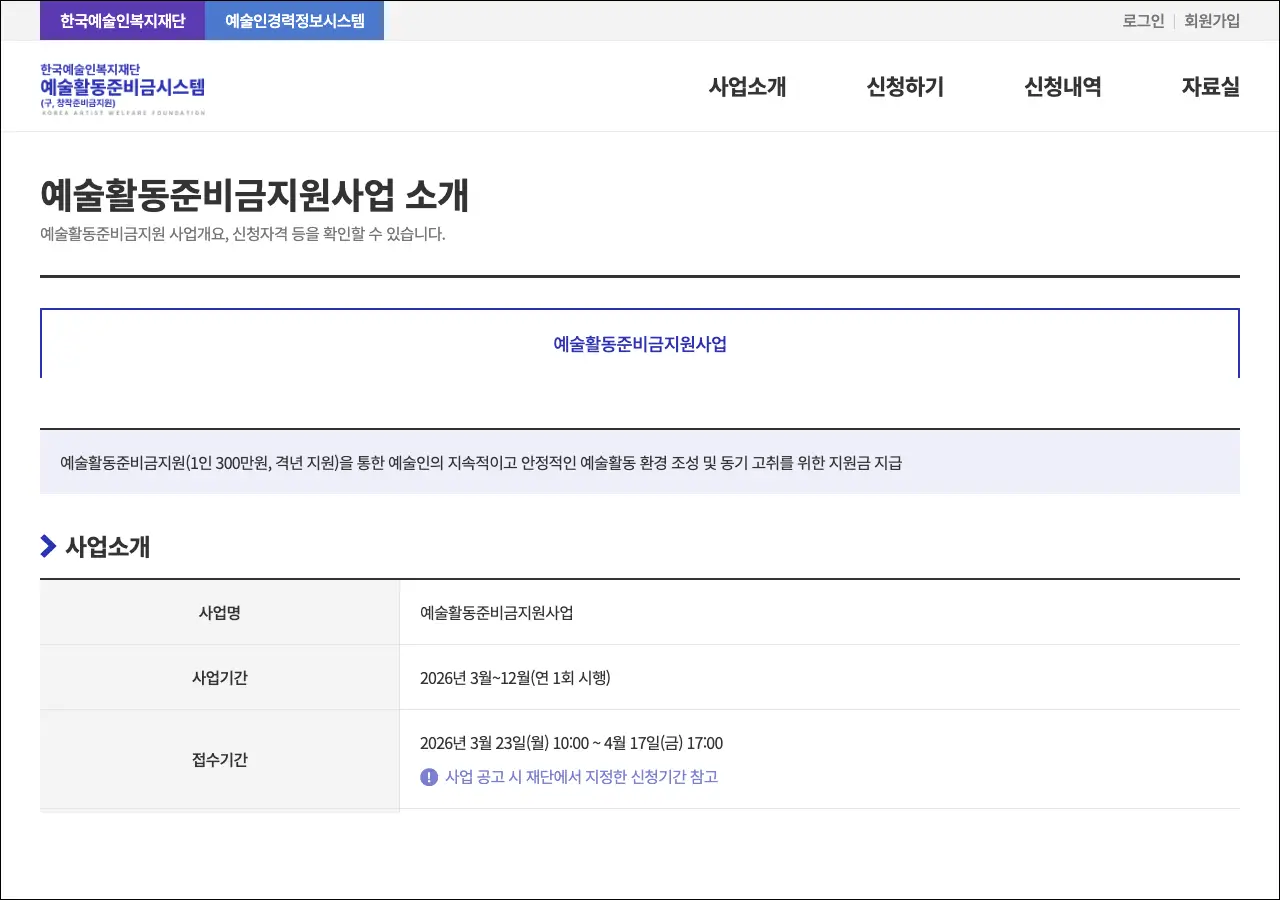Screen dimensions: 1280x900
Task: Select the 사업명 table header cell
Action: 219,613
